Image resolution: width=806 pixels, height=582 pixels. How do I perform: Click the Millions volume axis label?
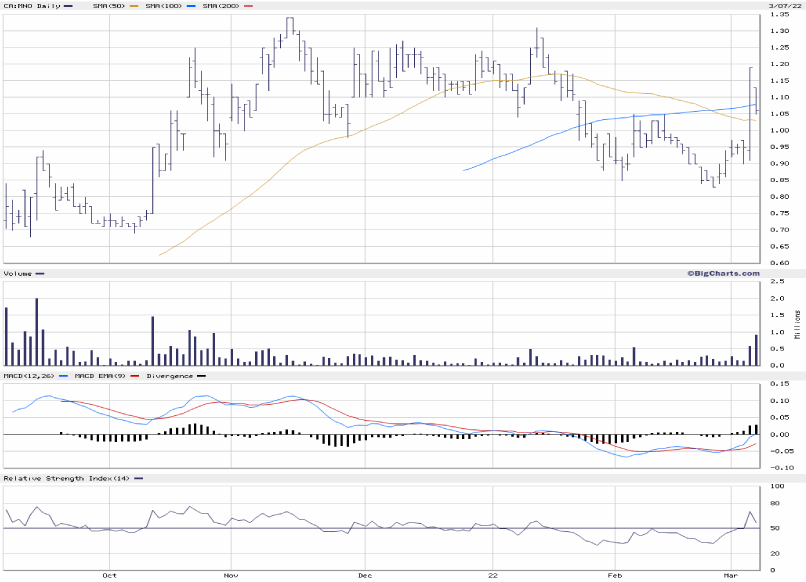pos(797,324)
